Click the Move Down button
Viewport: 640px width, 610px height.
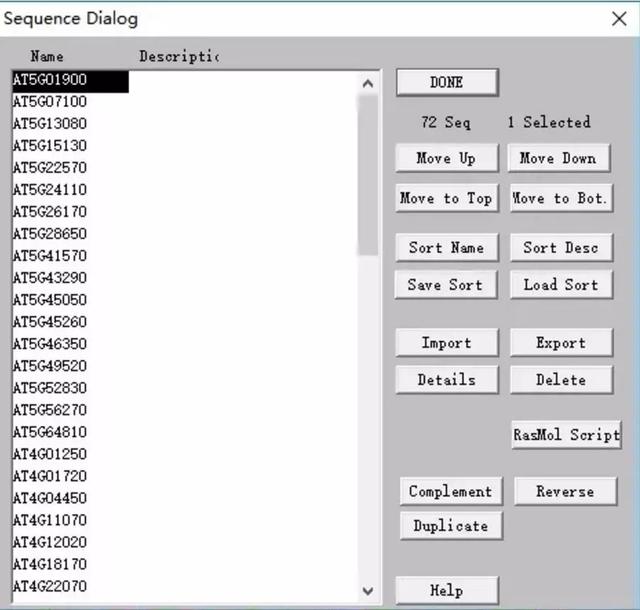(x=559, y=158)
